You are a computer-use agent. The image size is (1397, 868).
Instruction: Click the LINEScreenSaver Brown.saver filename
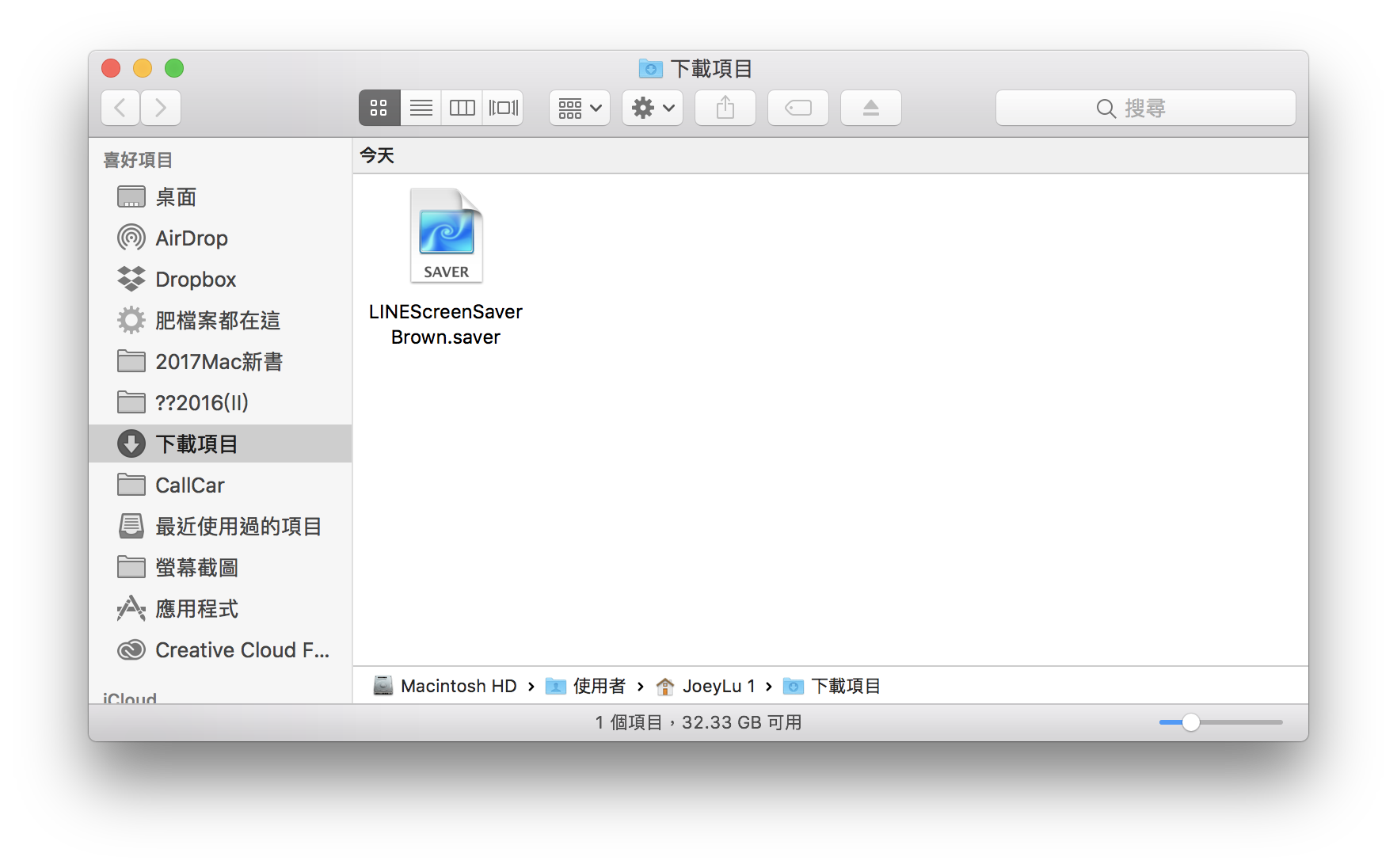[446, 325]
